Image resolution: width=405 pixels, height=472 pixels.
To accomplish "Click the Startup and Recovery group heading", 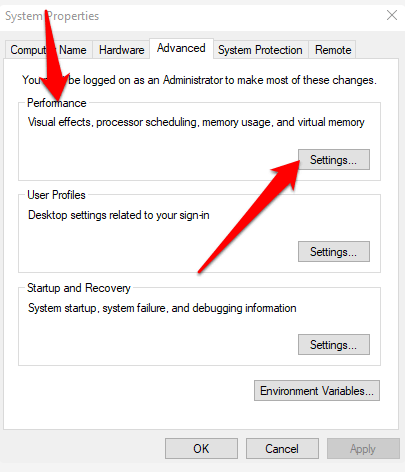I will (79, 288).
